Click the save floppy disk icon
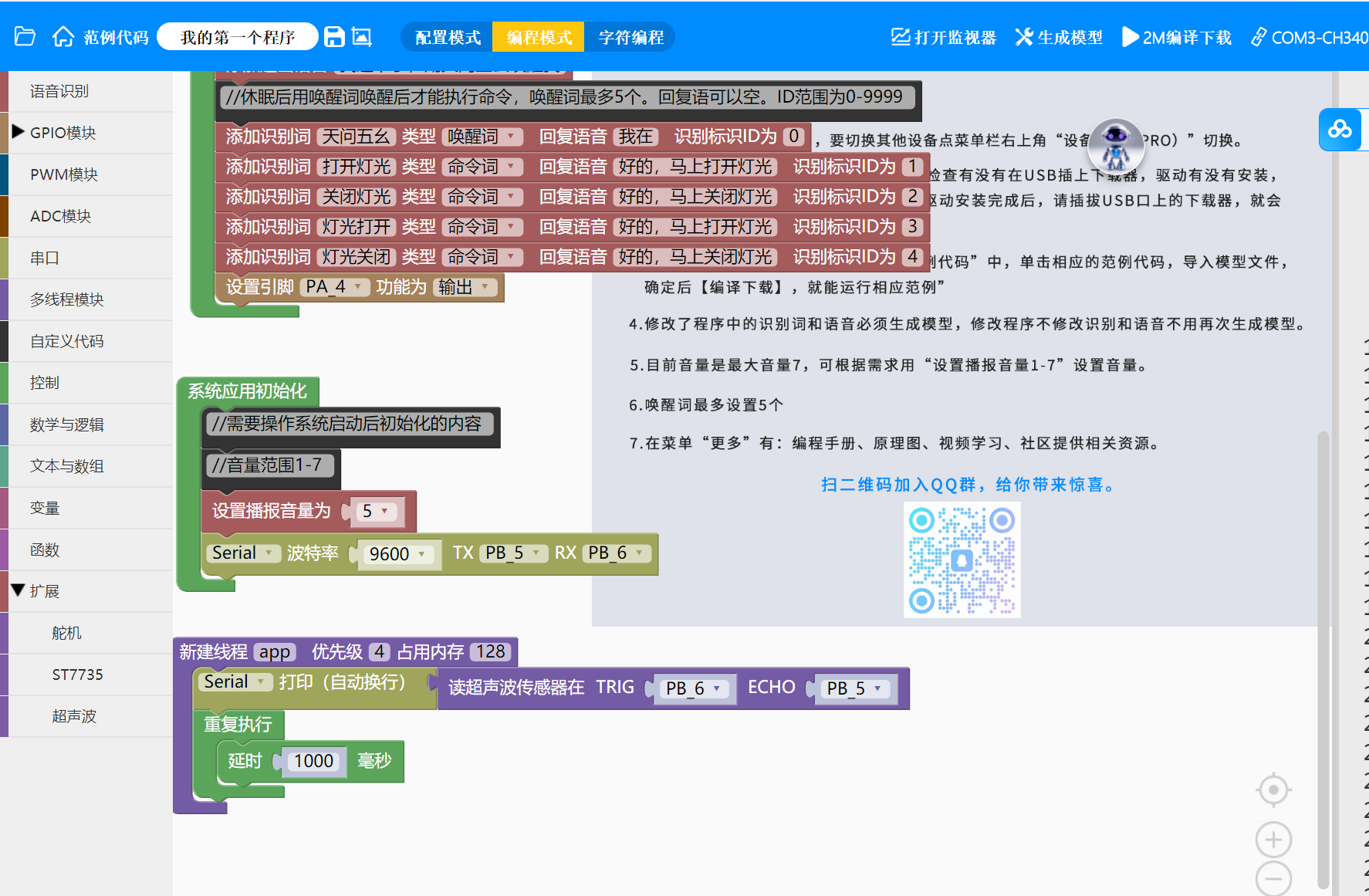Screen dimensions: 1369x896 point(334,36)
